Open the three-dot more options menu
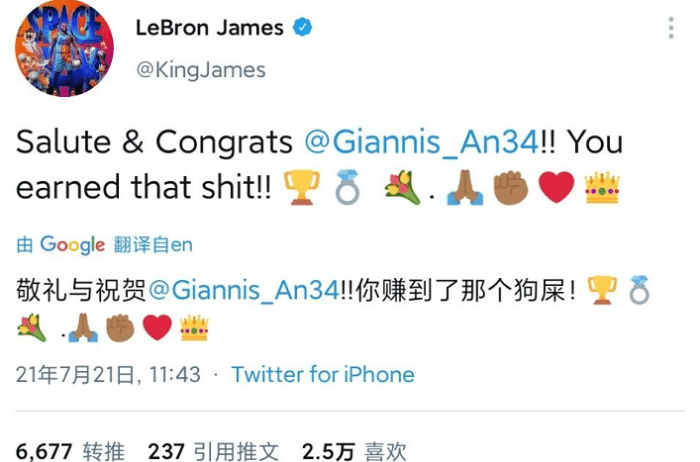The height and width of the screenshot is (462, 700). click(x=671, y=28)
